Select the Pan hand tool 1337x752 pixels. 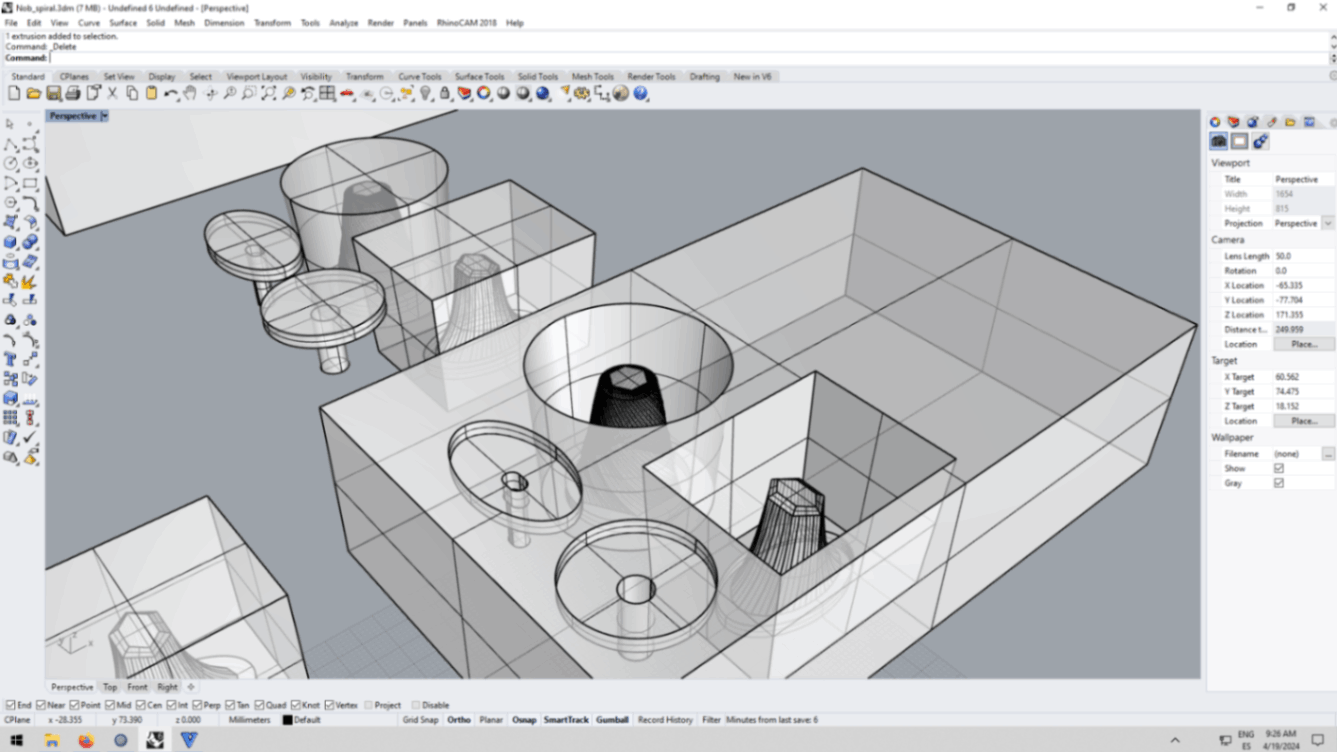190,93
